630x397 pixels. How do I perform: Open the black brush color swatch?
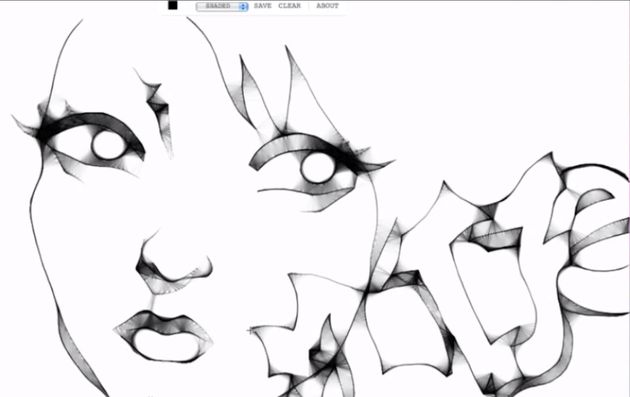pos(173,5)
